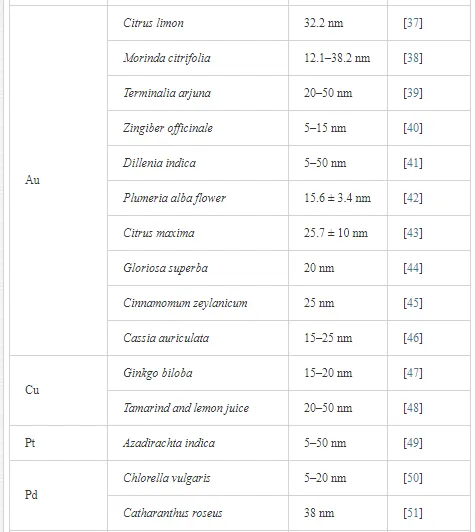Image resolution: width=475 pixels, height=532 pixels.
Task: Open citation 48 for Tamarind and lemon juice
Action: click(x=413, y=408)
